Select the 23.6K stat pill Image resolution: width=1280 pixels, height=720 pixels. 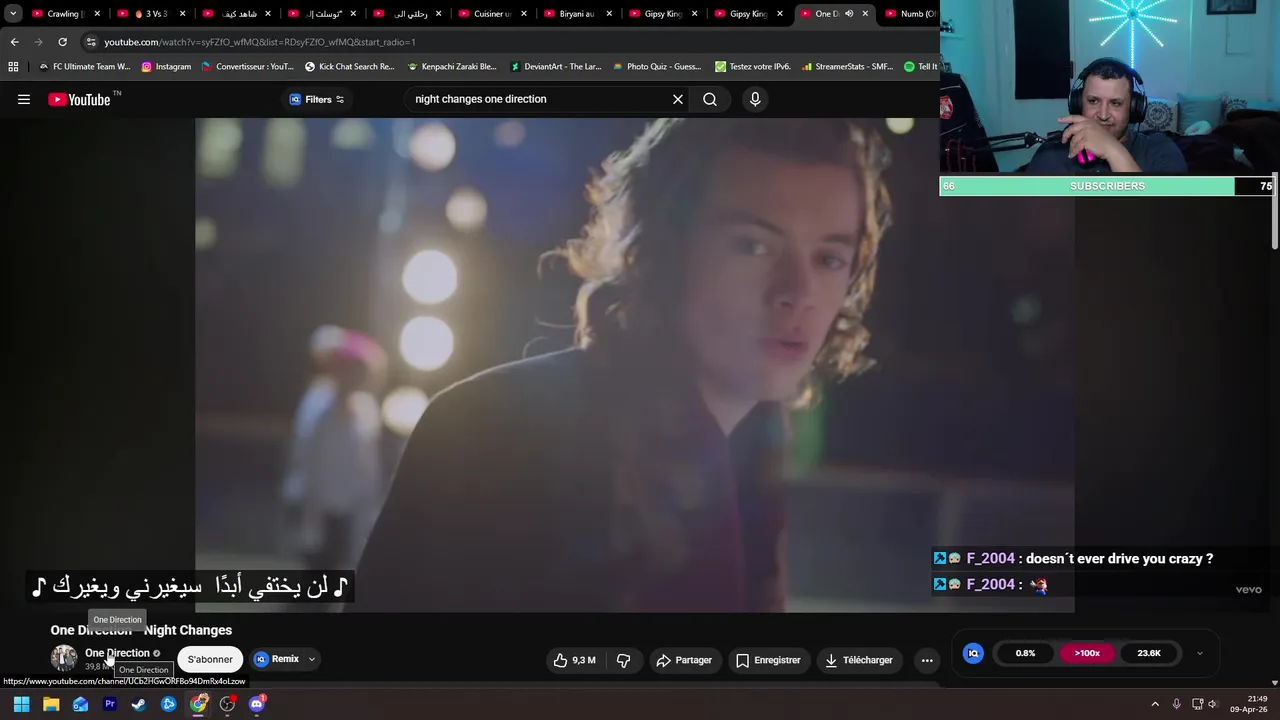click(x=1149, y=653)
